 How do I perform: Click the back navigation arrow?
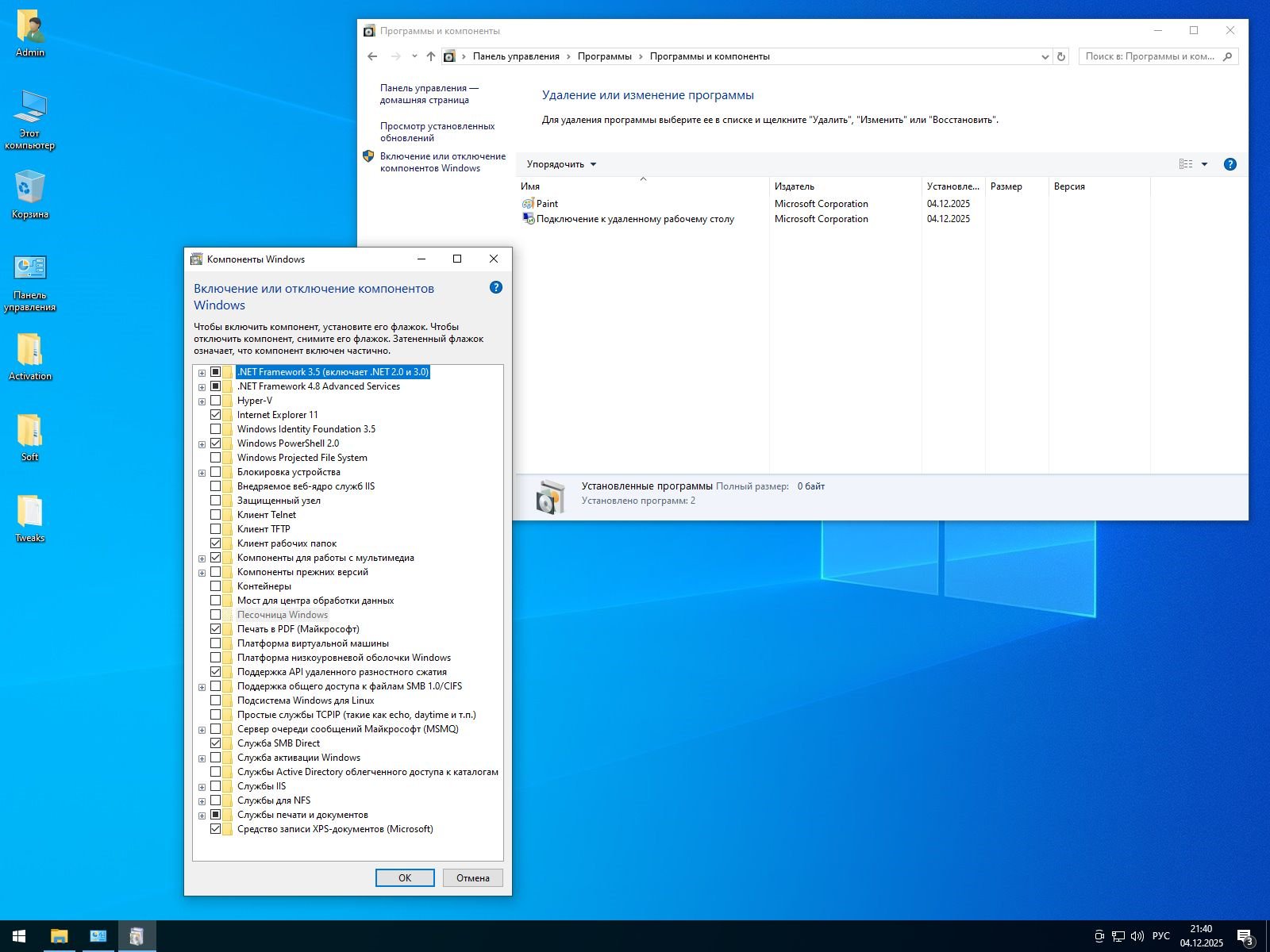(372, 56)
